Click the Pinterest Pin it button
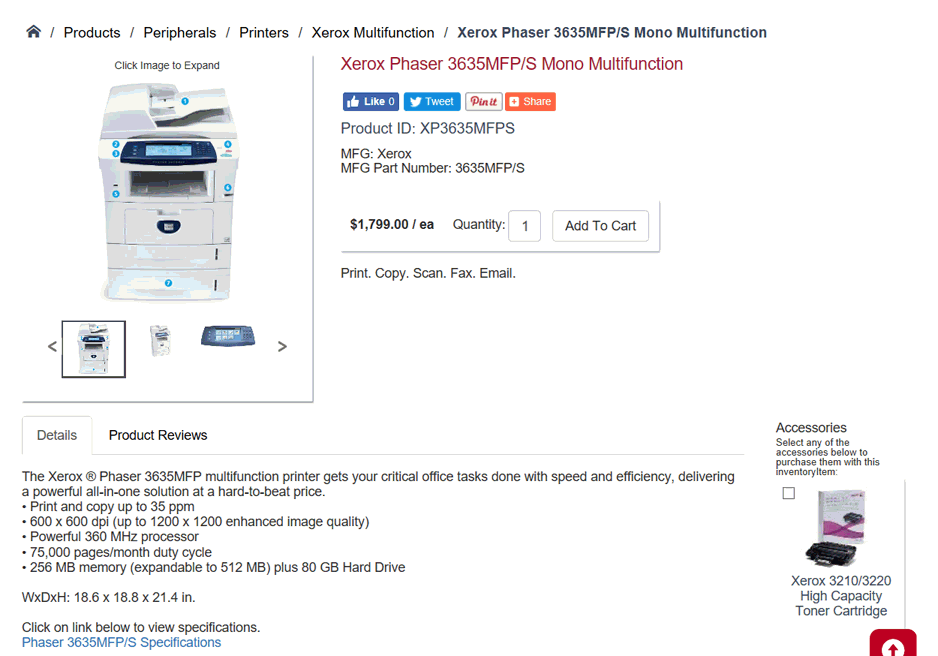 tap(484, 101)
